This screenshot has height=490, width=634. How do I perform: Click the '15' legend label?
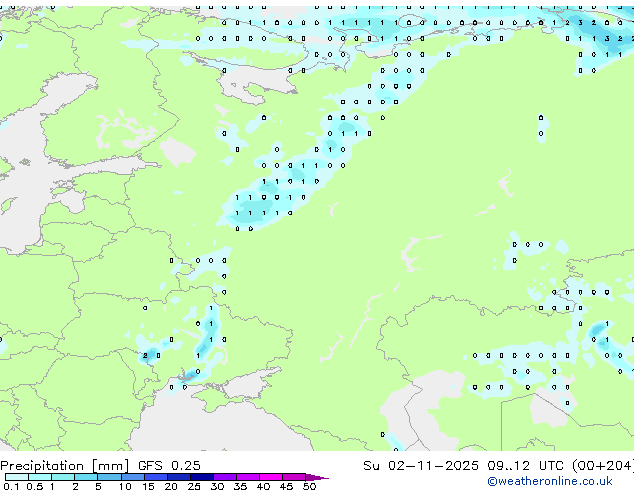click(x=148, y=486)
